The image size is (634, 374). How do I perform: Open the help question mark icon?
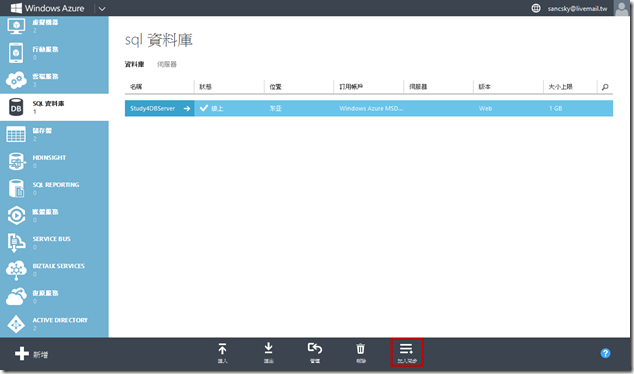pos(605,353)
